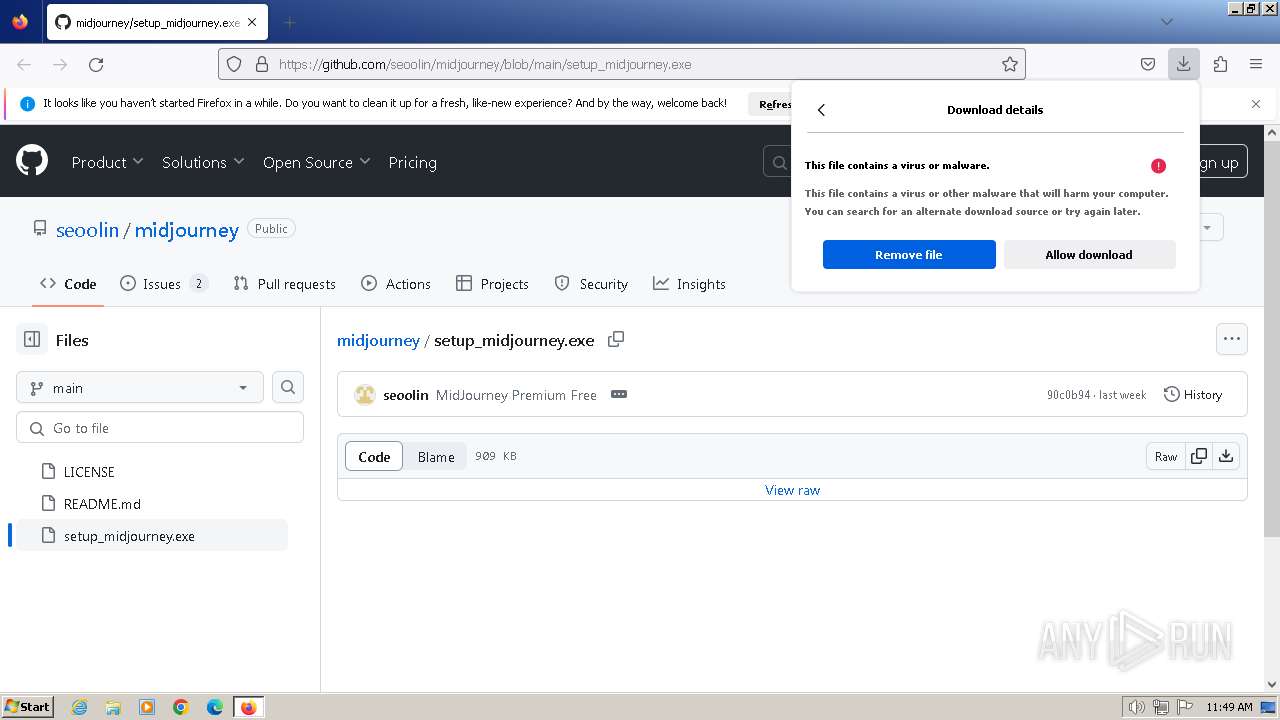Image resolution: width=1280 pixels, height=720 pixels.
Task: Open more file actions ellipsis button
Action: coord(1232,339)
